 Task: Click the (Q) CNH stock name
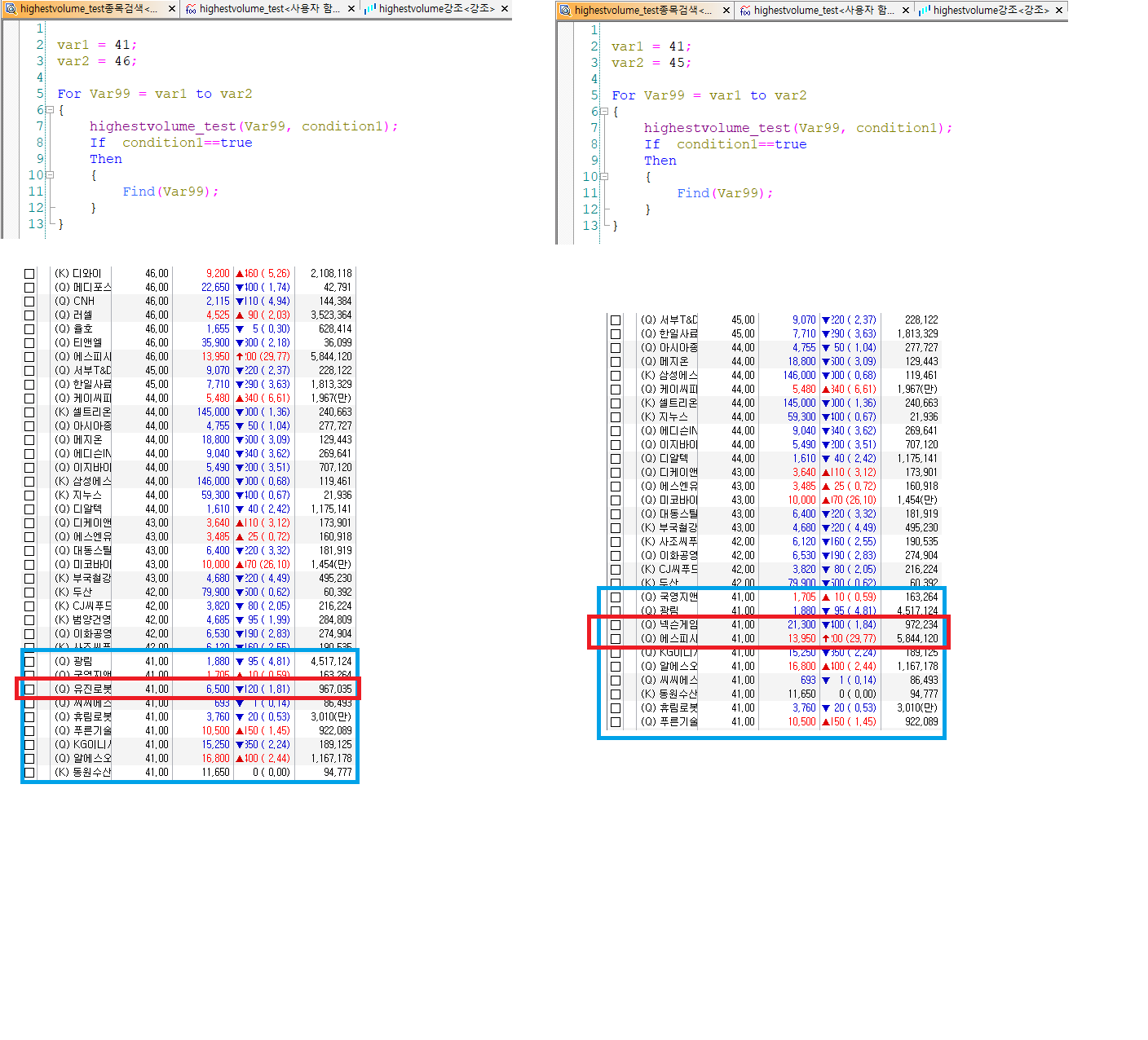(x=74, y=302)
